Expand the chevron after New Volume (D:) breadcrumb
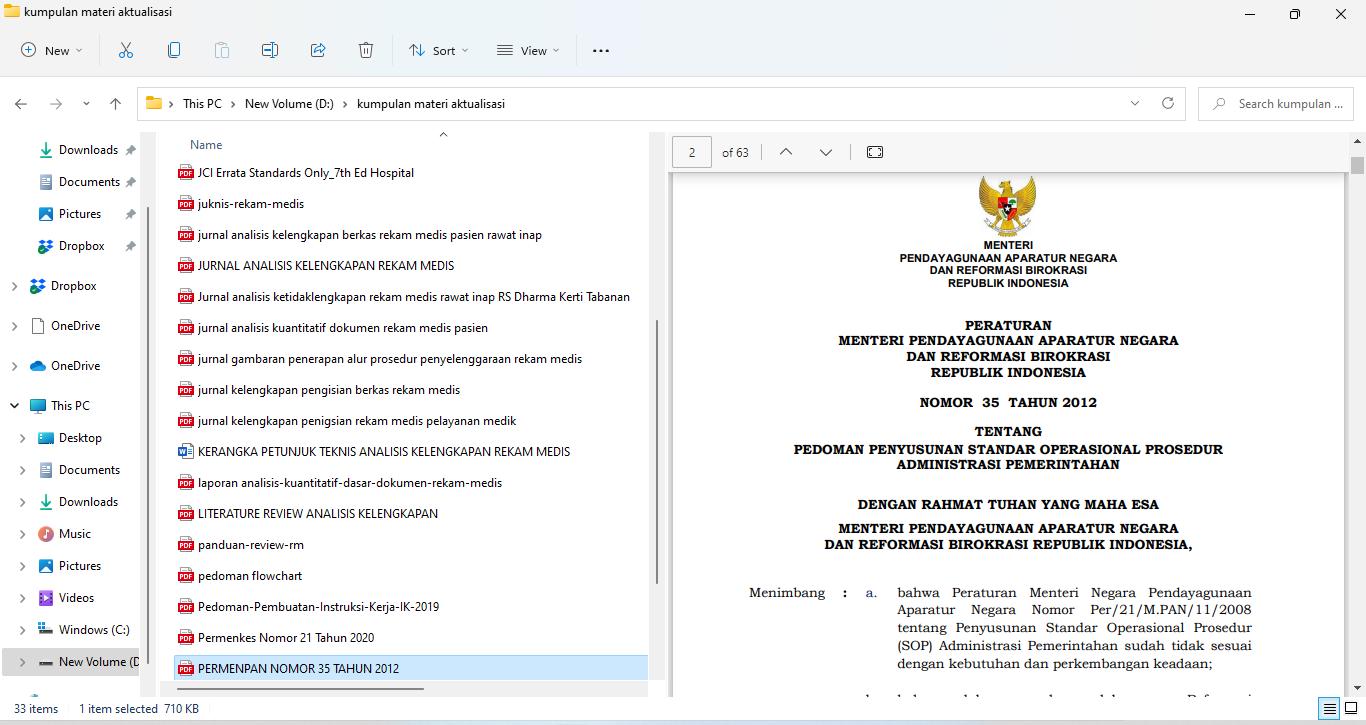Viewport: 1366px width, 725px height. (x=346, y=104)
